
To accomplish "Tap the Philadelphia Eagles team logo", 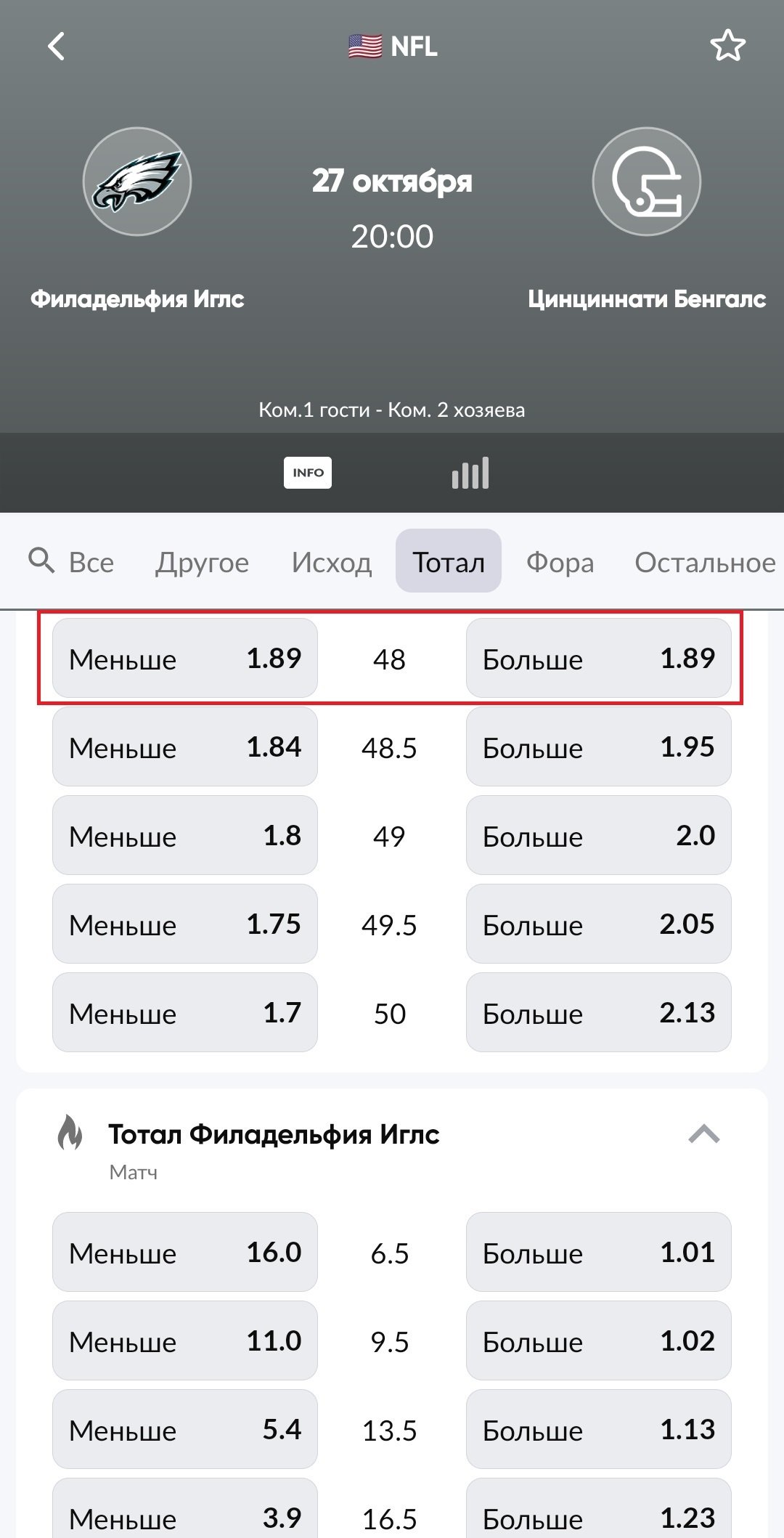I will [137, 182].
